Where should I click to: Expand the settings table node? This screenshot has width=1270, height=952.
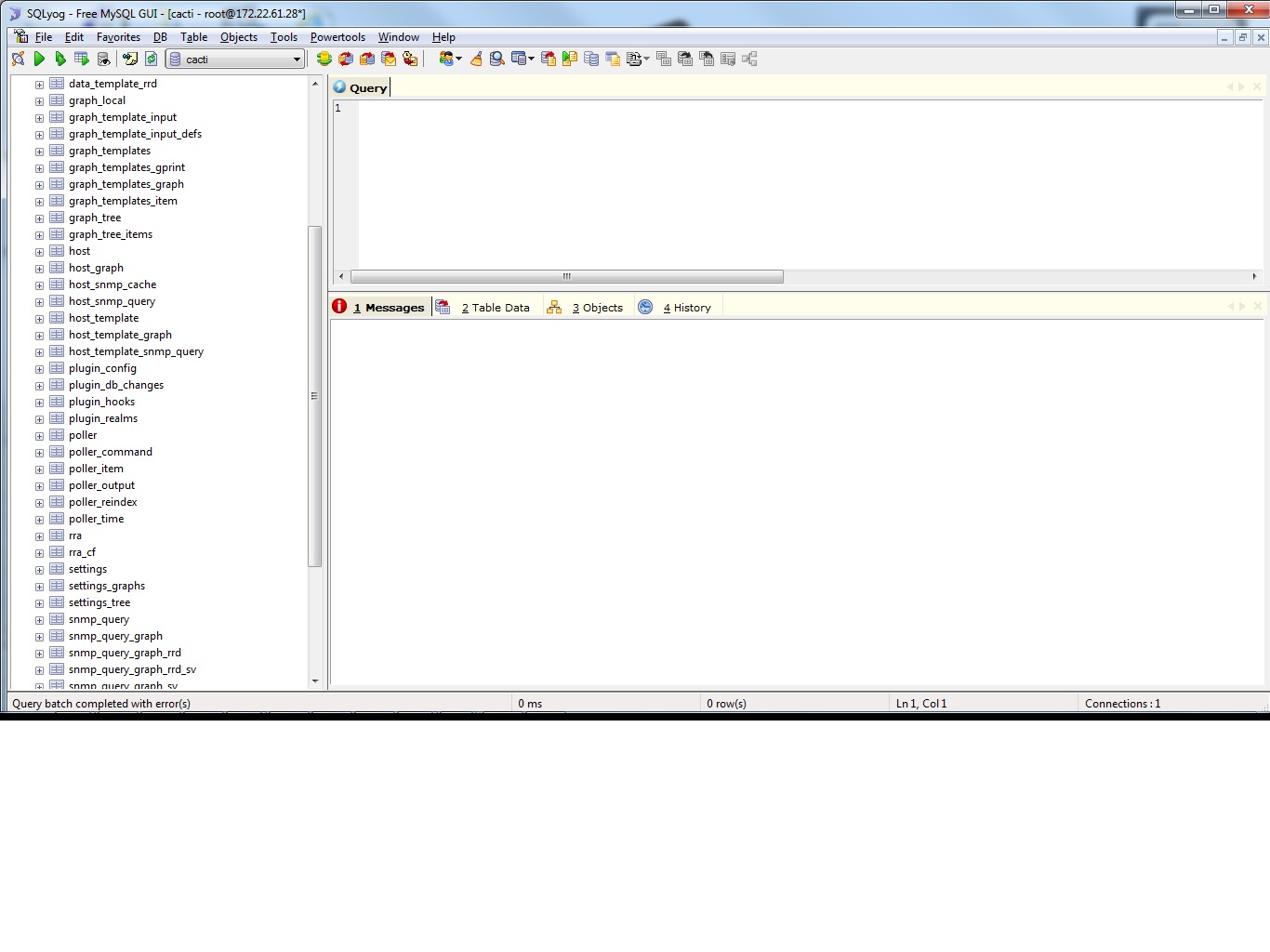click(39, 570)
